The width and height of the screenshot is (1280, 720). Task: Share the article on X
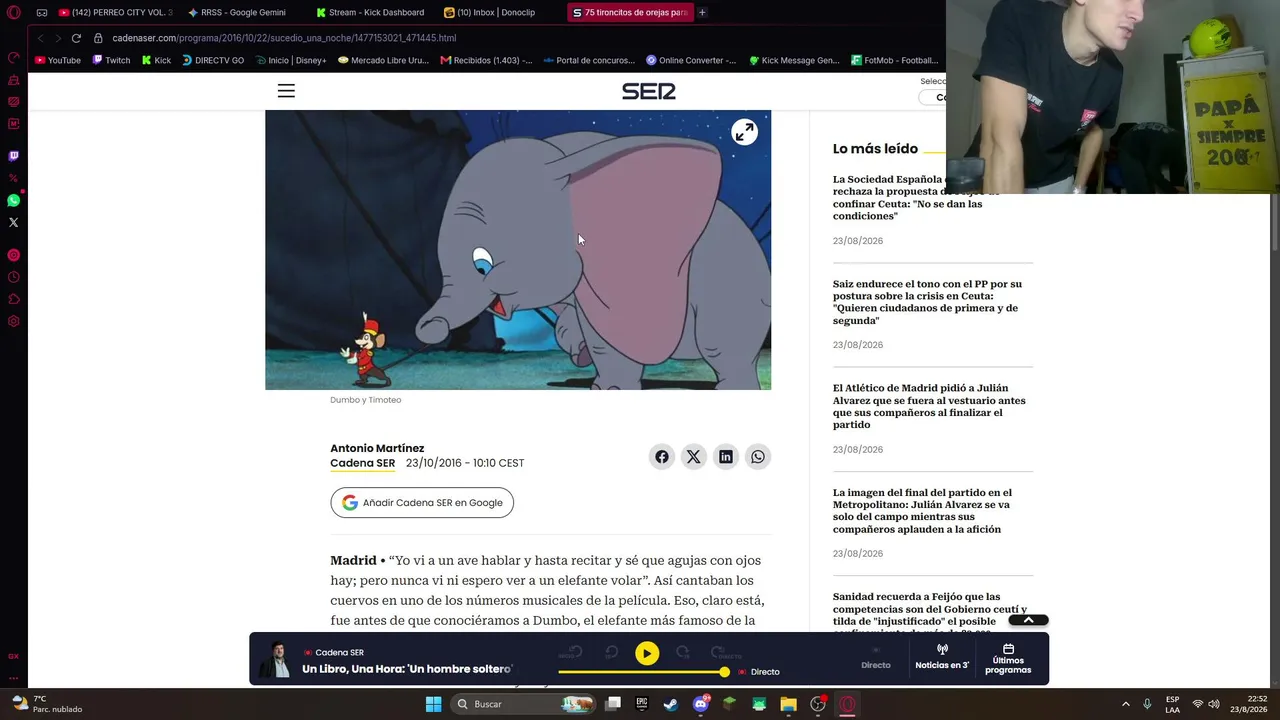point(694,457)
